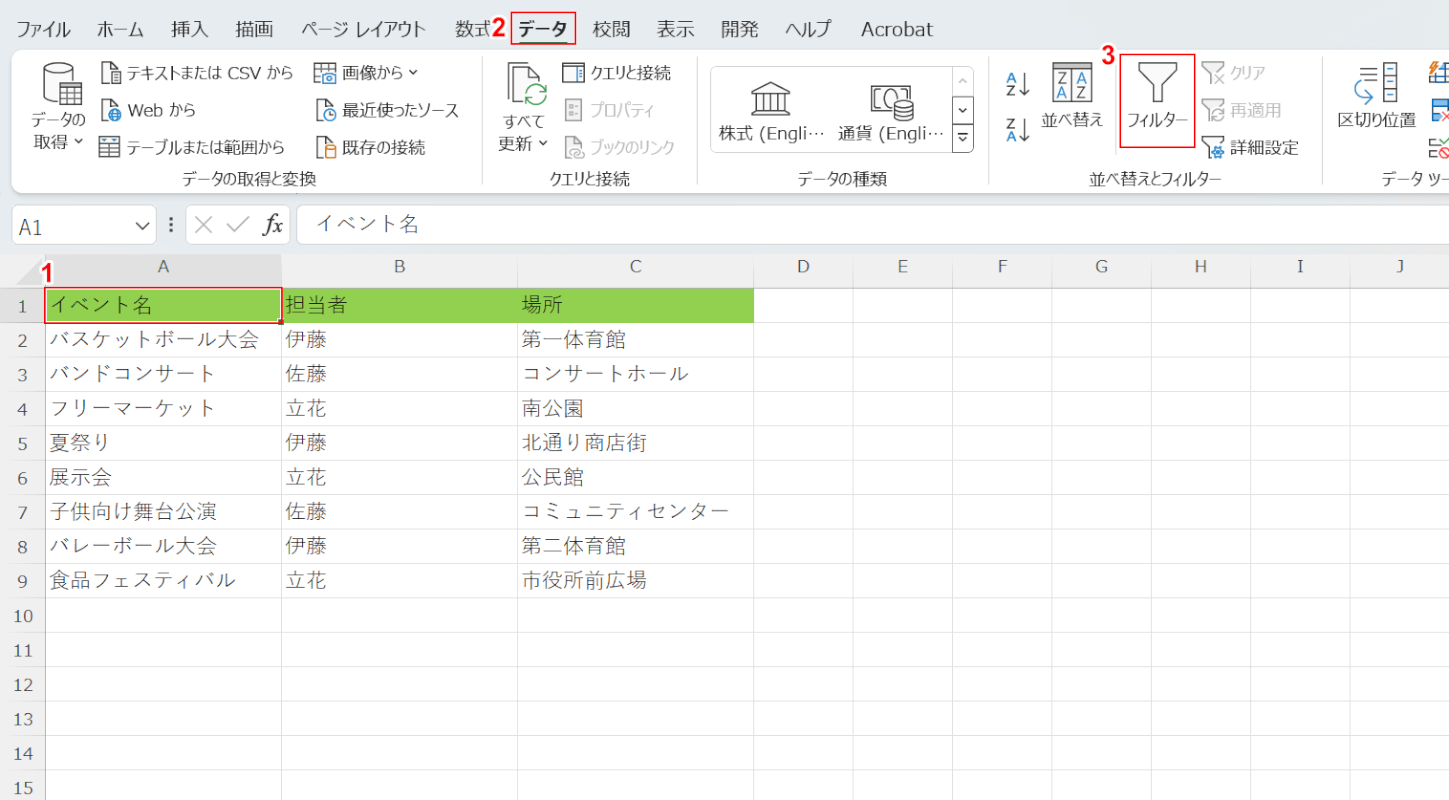Select cell コンサートホール
Screen dimensions: 1449x800
point(635,374)
